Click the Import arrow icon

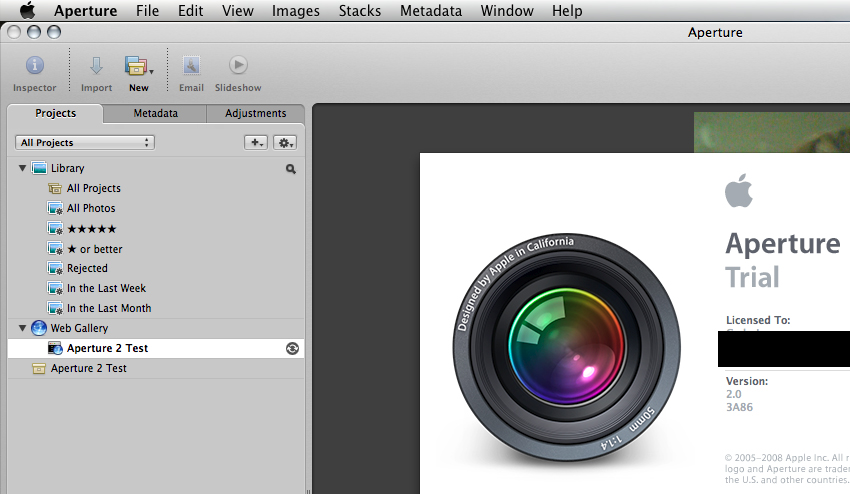pos(96,66)
